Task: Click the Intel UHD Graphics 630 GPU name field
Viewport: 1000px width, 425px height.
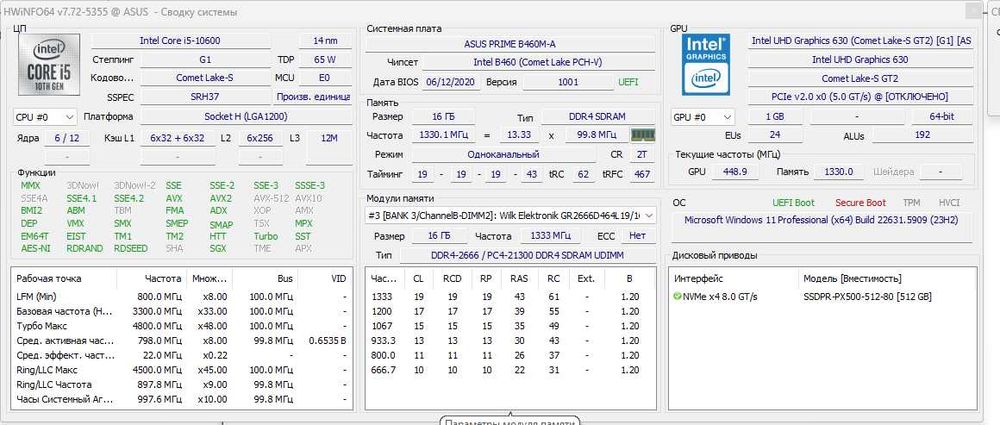Action: click(860, 59)
